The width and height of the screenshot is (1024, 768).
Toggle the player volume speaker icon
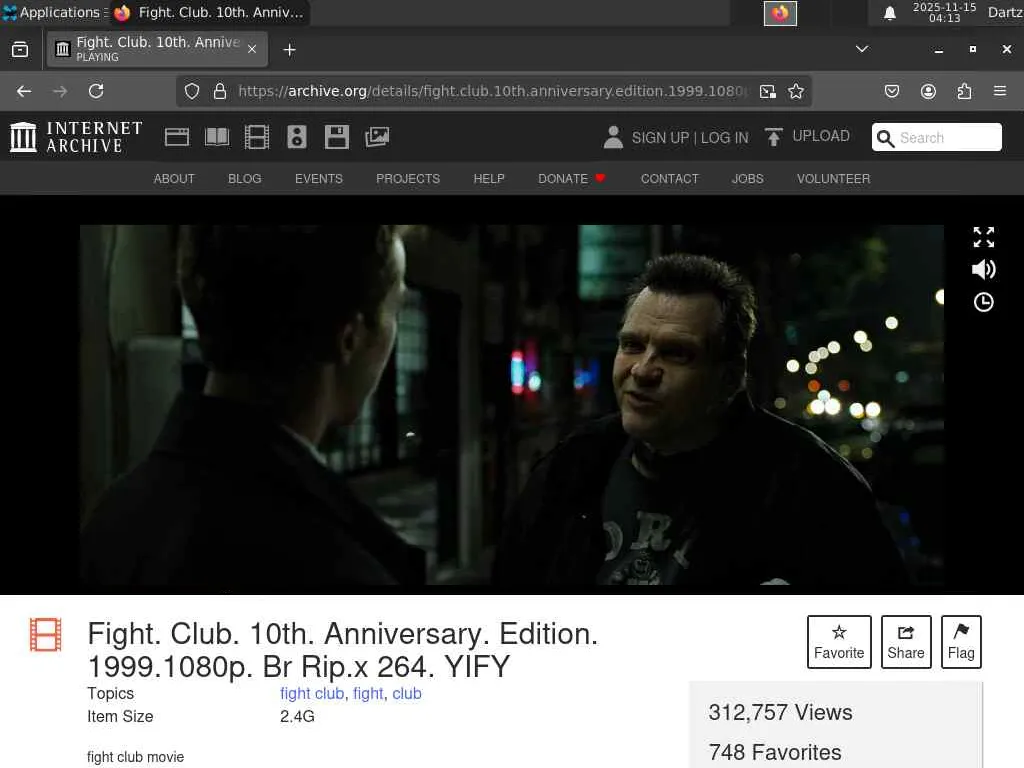(x=984, y=269)
